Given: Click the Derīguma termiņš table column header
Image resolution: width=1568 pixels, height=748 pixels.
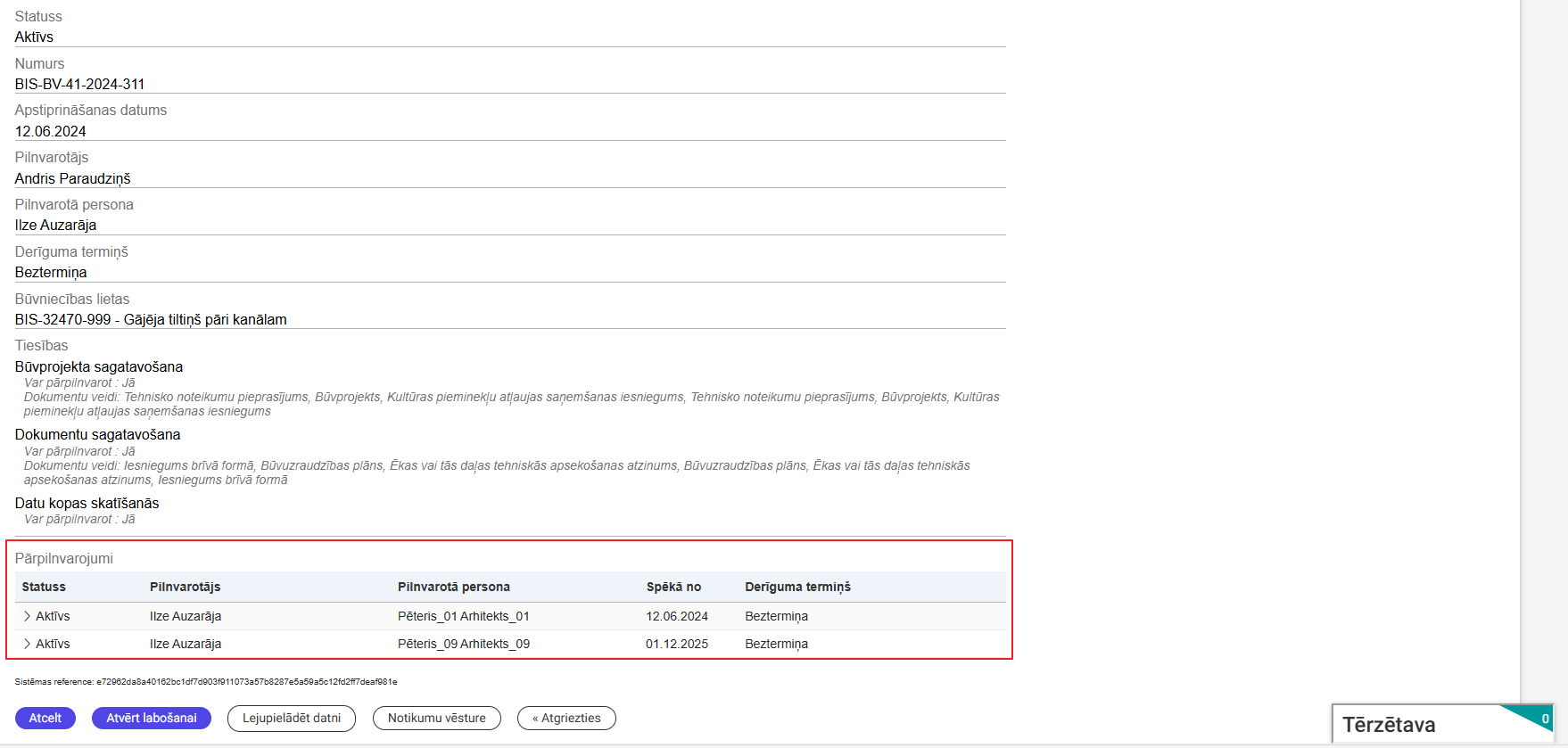Looking at the screenshot, I should click(797, 587).
